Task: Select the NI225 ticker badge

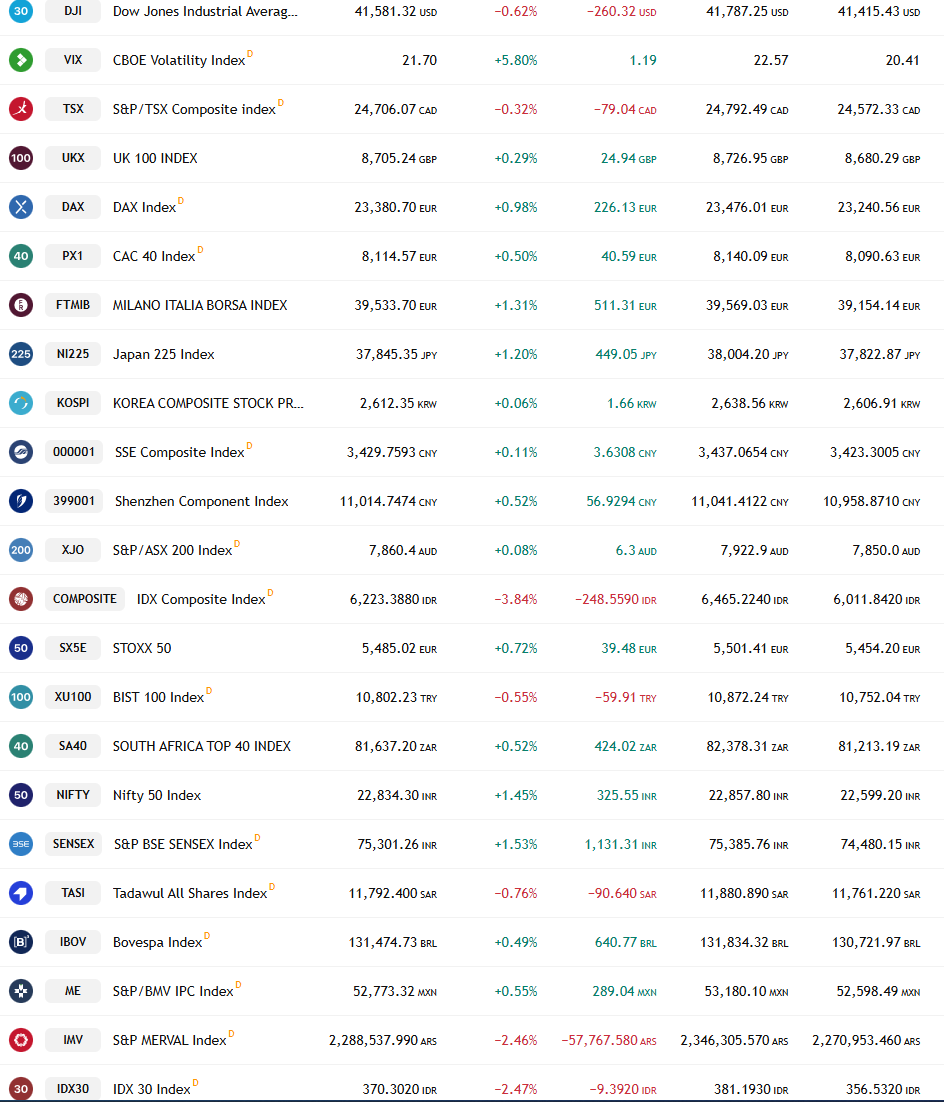Action: [x=73, y=354]
